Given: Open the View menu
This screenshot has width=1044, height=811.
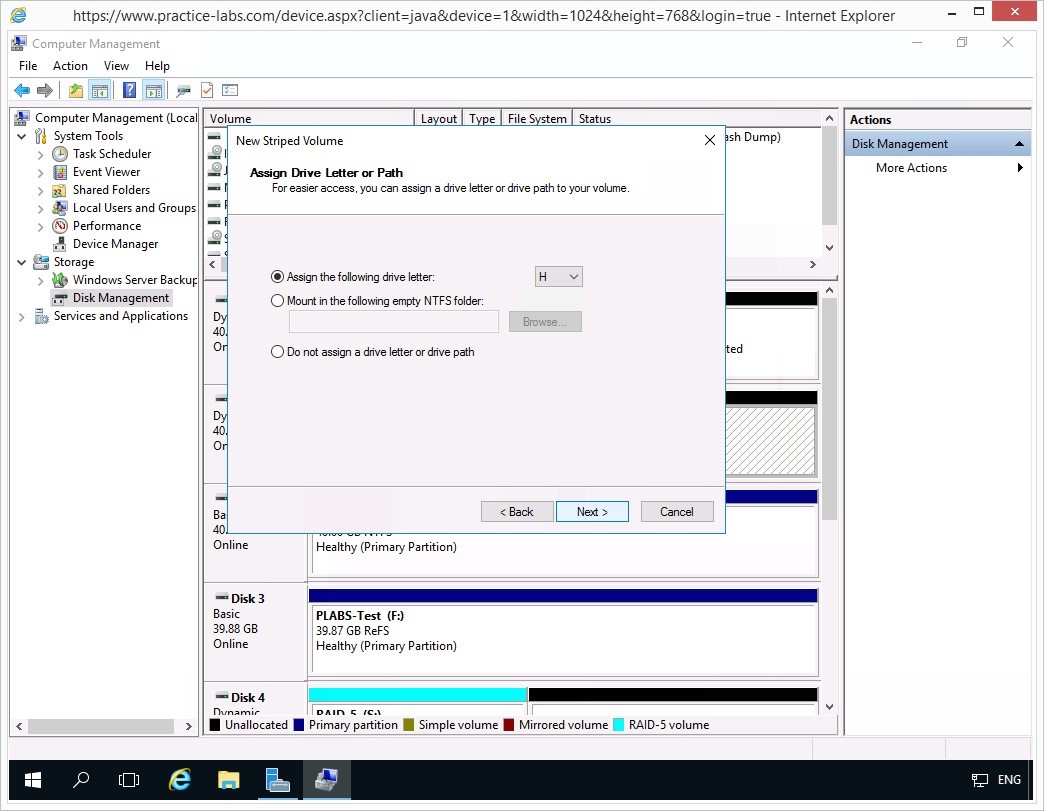Looking at the screenshot, I should (x=116, y=66).
